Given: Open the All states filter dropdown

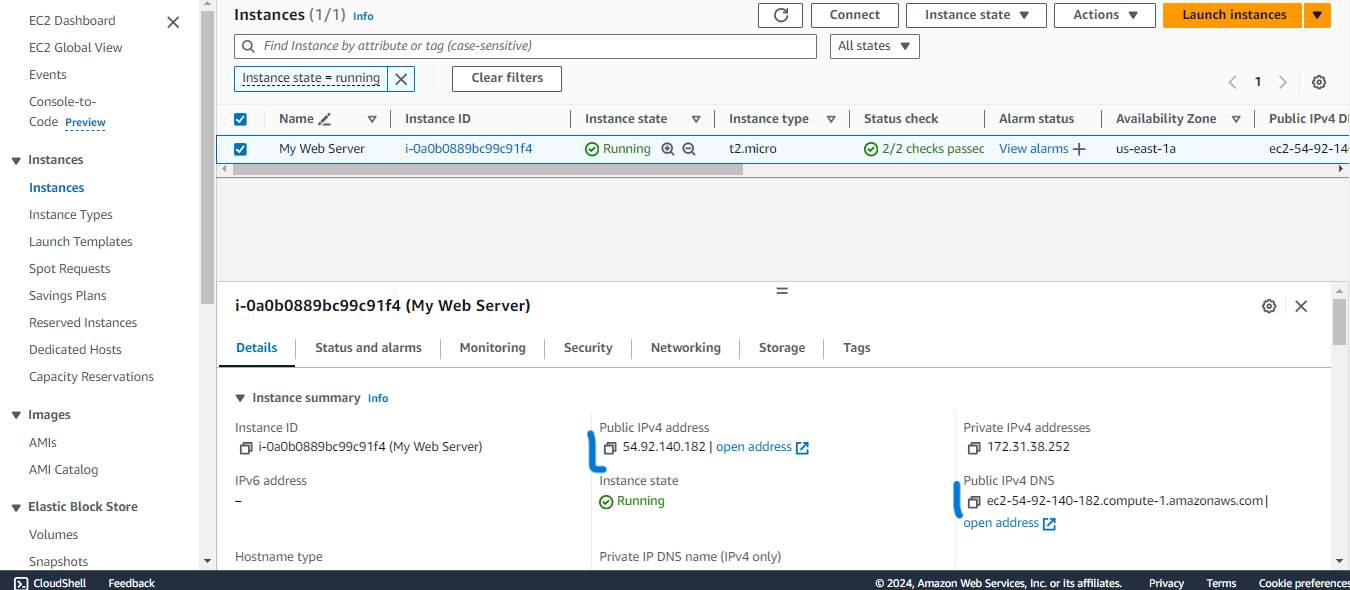Looking at the screenshot, I should click(x=874, y=45).
